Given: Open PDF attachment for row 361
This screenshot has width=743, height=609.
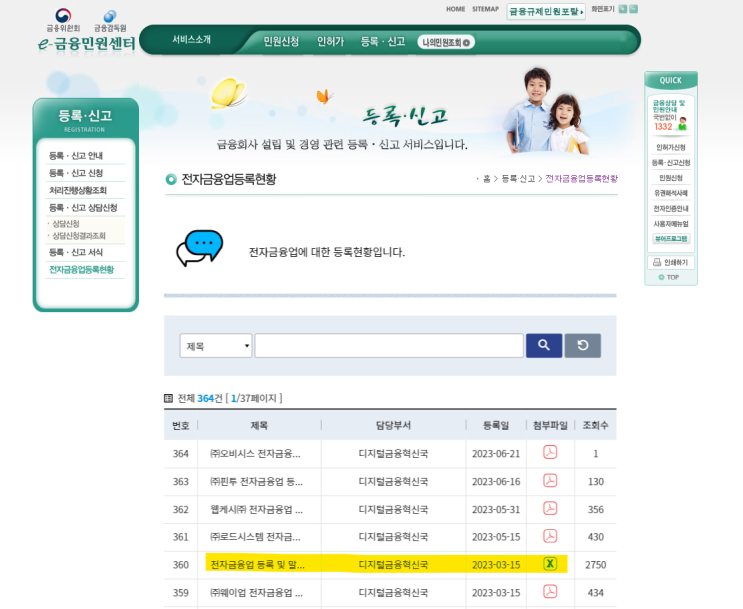Looking at the screenshot, I should (550, 536).
